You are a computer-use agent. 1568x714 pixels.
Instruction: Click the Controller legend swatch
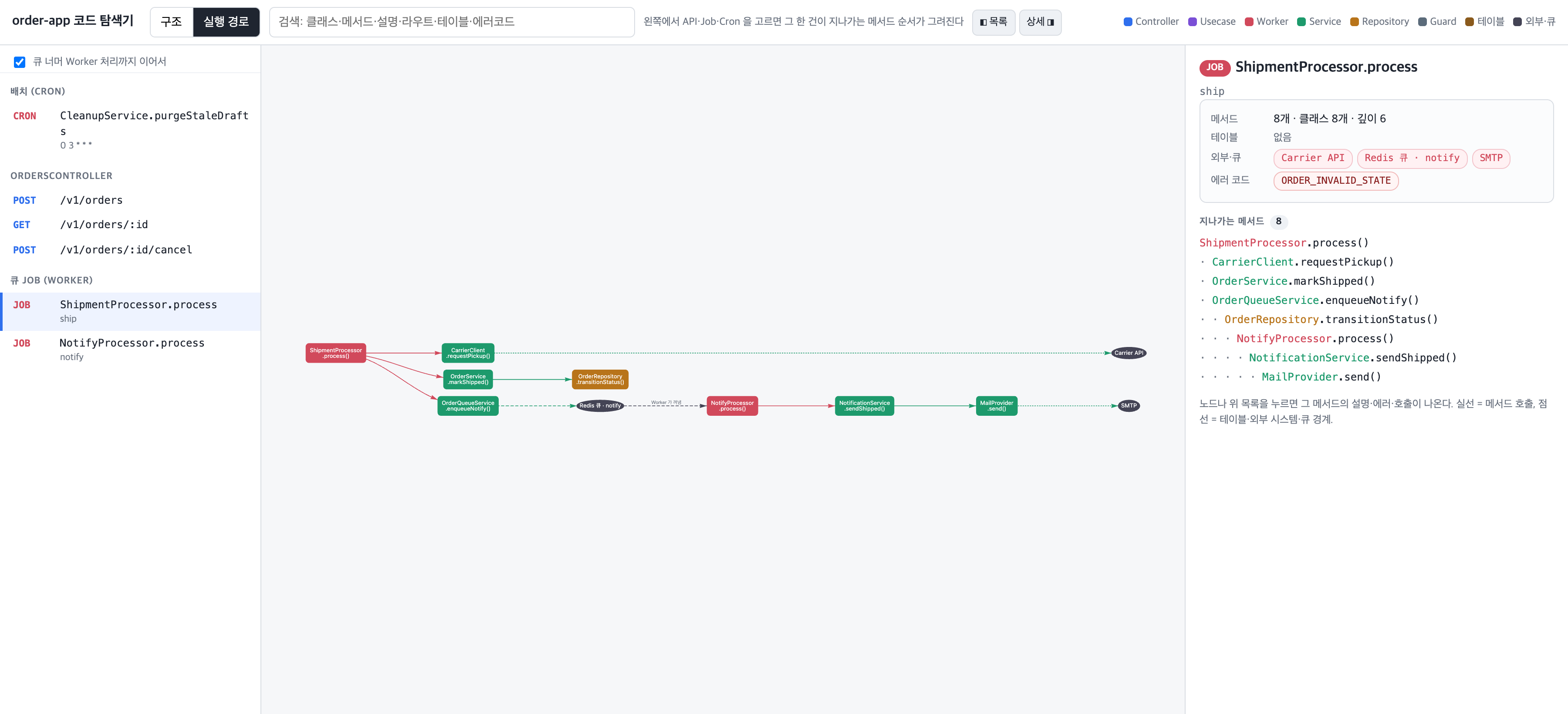(1128, 22)
